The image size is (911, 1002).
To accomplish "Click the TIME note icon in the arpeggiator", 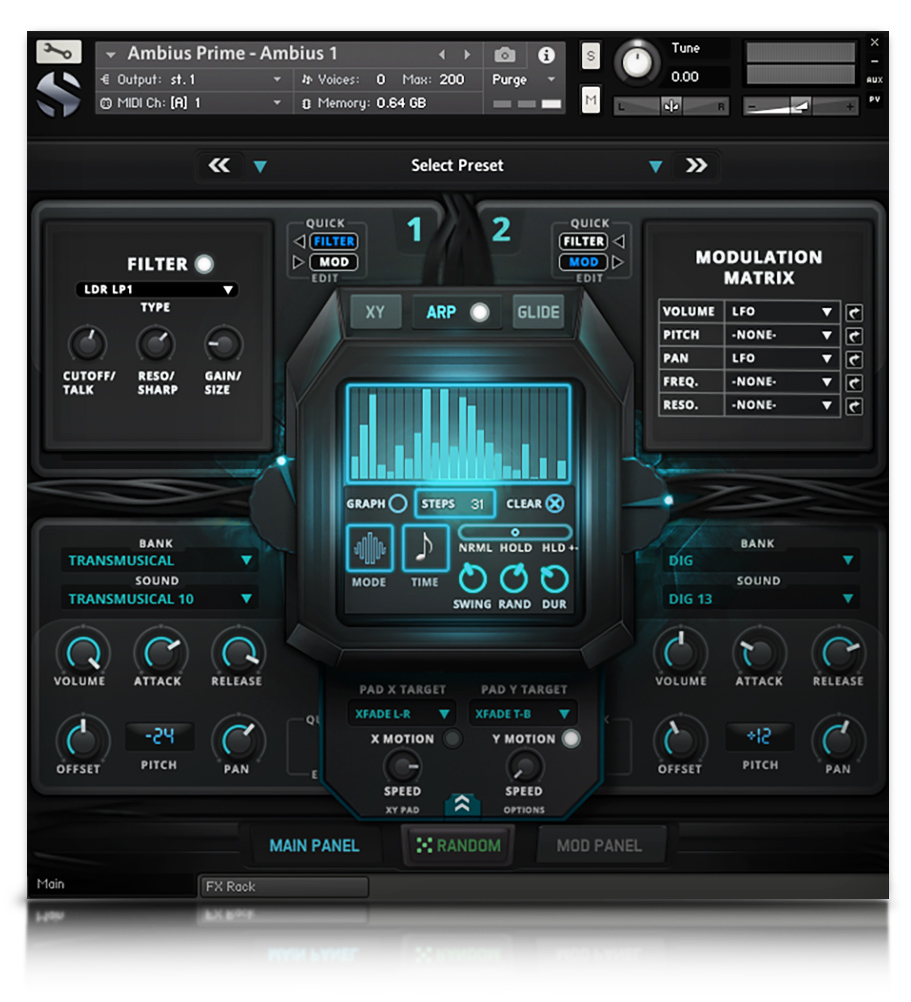I will (x=424, y=546).
